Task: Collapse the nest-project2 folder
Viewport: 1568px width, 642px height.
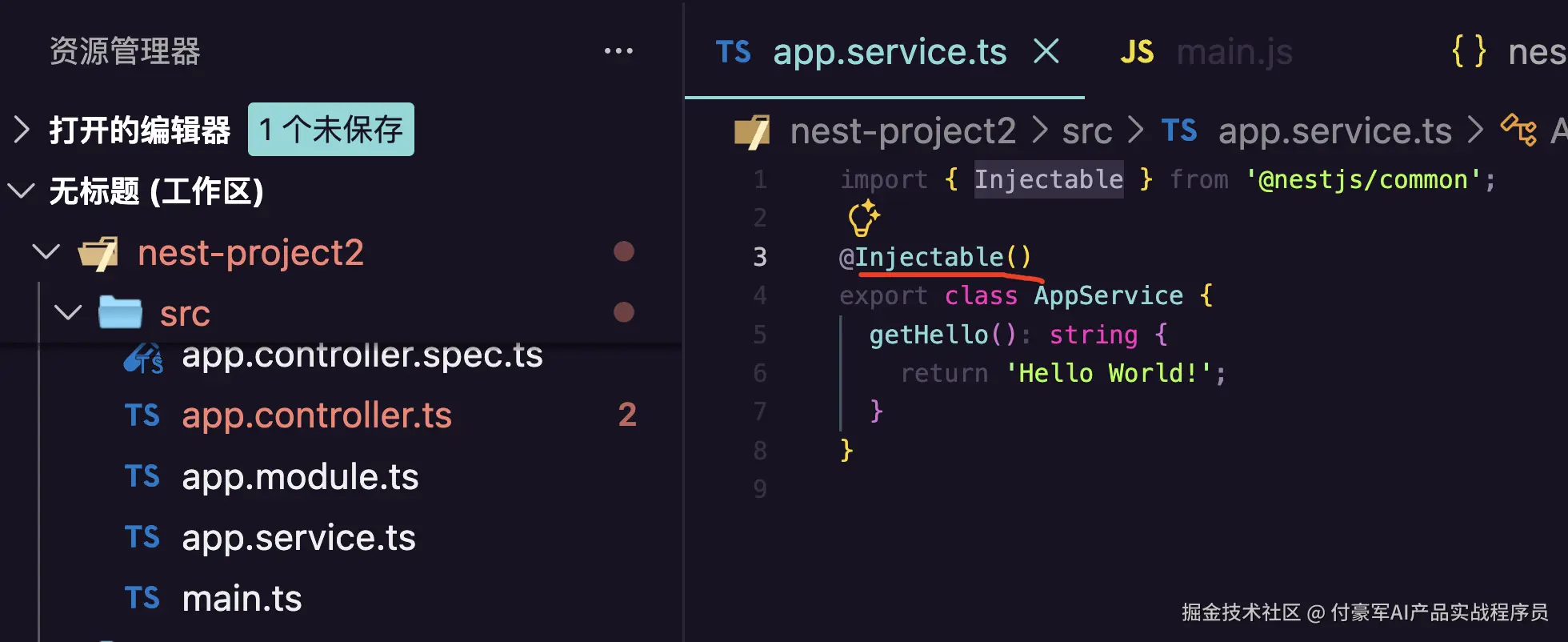Action: coord(46,252)
